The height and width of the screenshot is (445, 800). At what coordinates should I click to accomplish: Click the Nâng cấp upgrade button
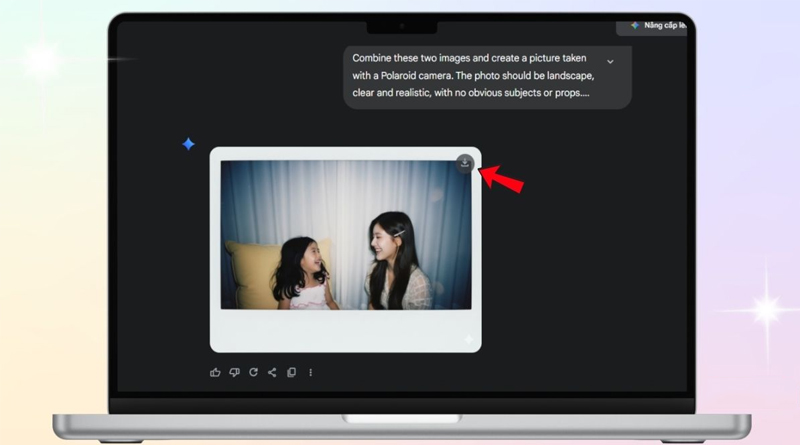coord(653,27)
